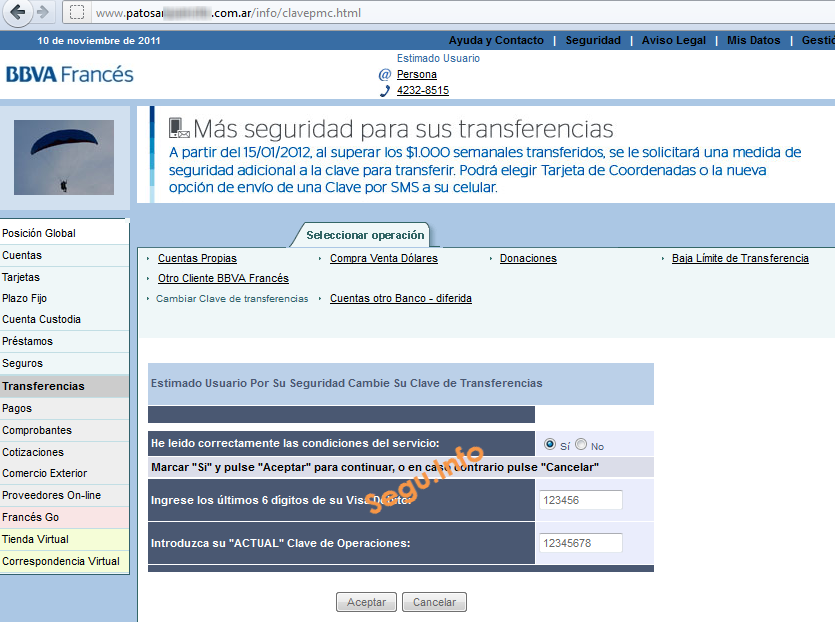Open the Otro Cliente BBVA Francés link
This screenshot has height=622, width=835.
[223, 278]
